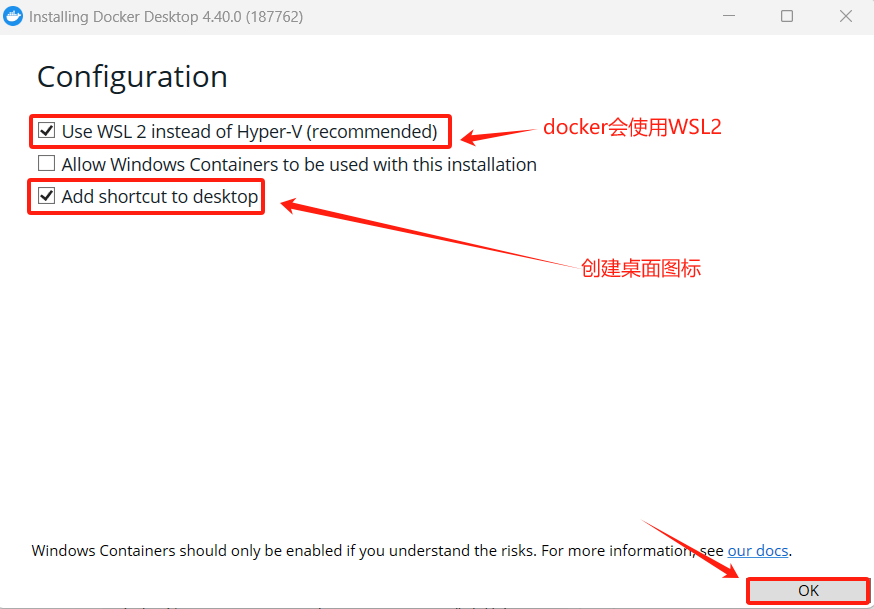Click the Docker whale icon in title bar
Screen dimensions: 874x609
tap(13, 16)
